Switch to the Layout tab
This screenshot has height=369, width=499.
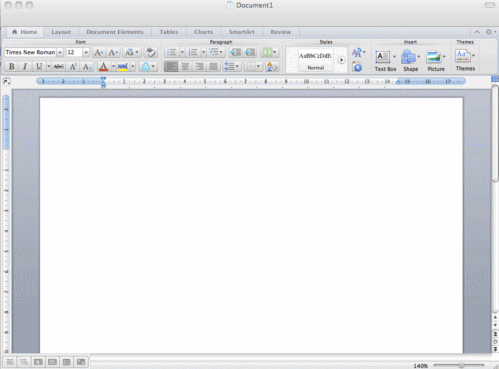coord(61,32)
